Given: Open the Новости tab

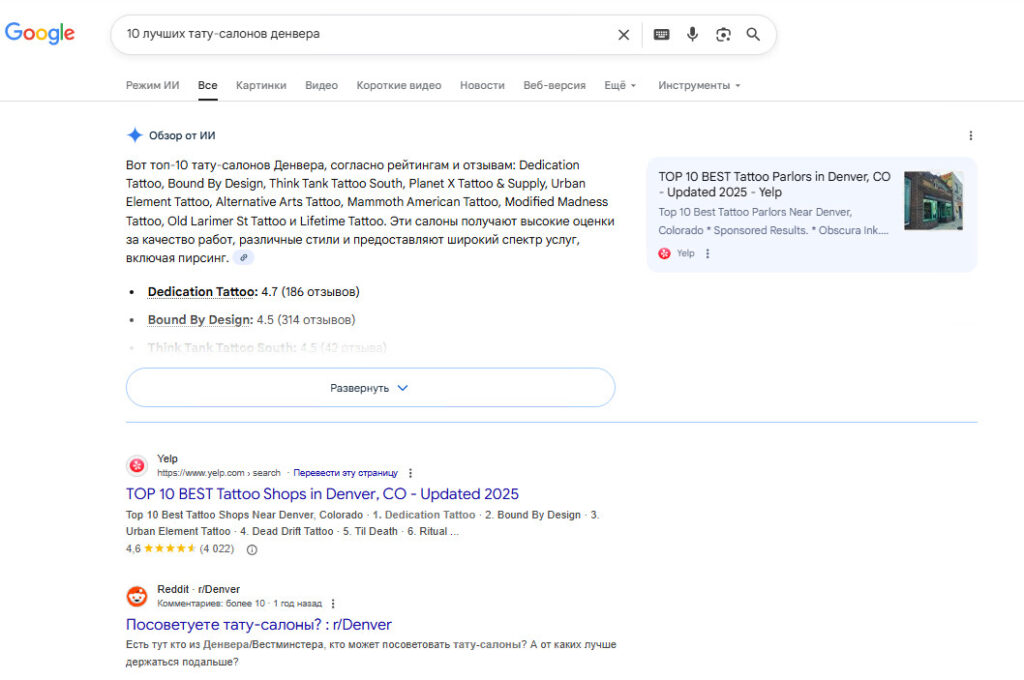Looking at the screenshot, I should (x=482, y=86).
